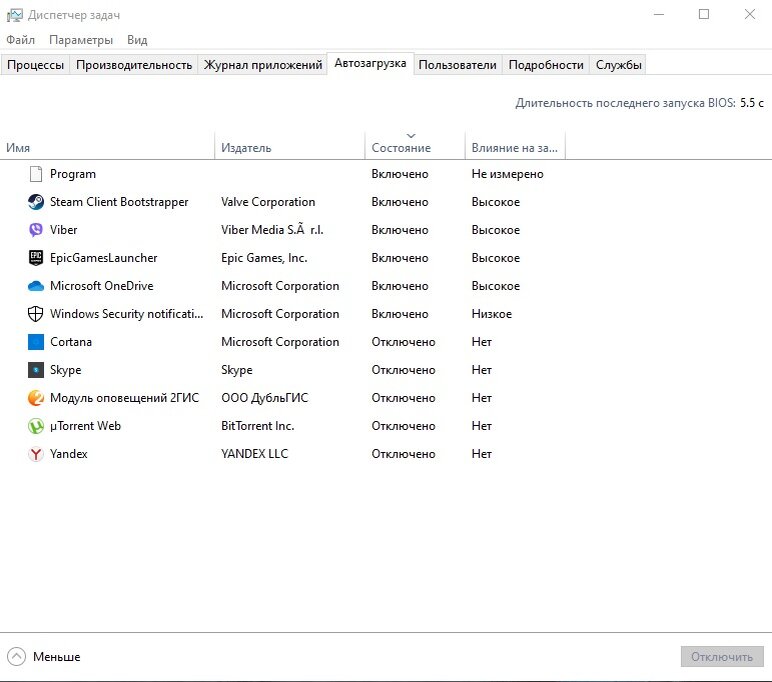772x682 pixels.
Task: Open the Файл menu
Action: pos(21,40)
